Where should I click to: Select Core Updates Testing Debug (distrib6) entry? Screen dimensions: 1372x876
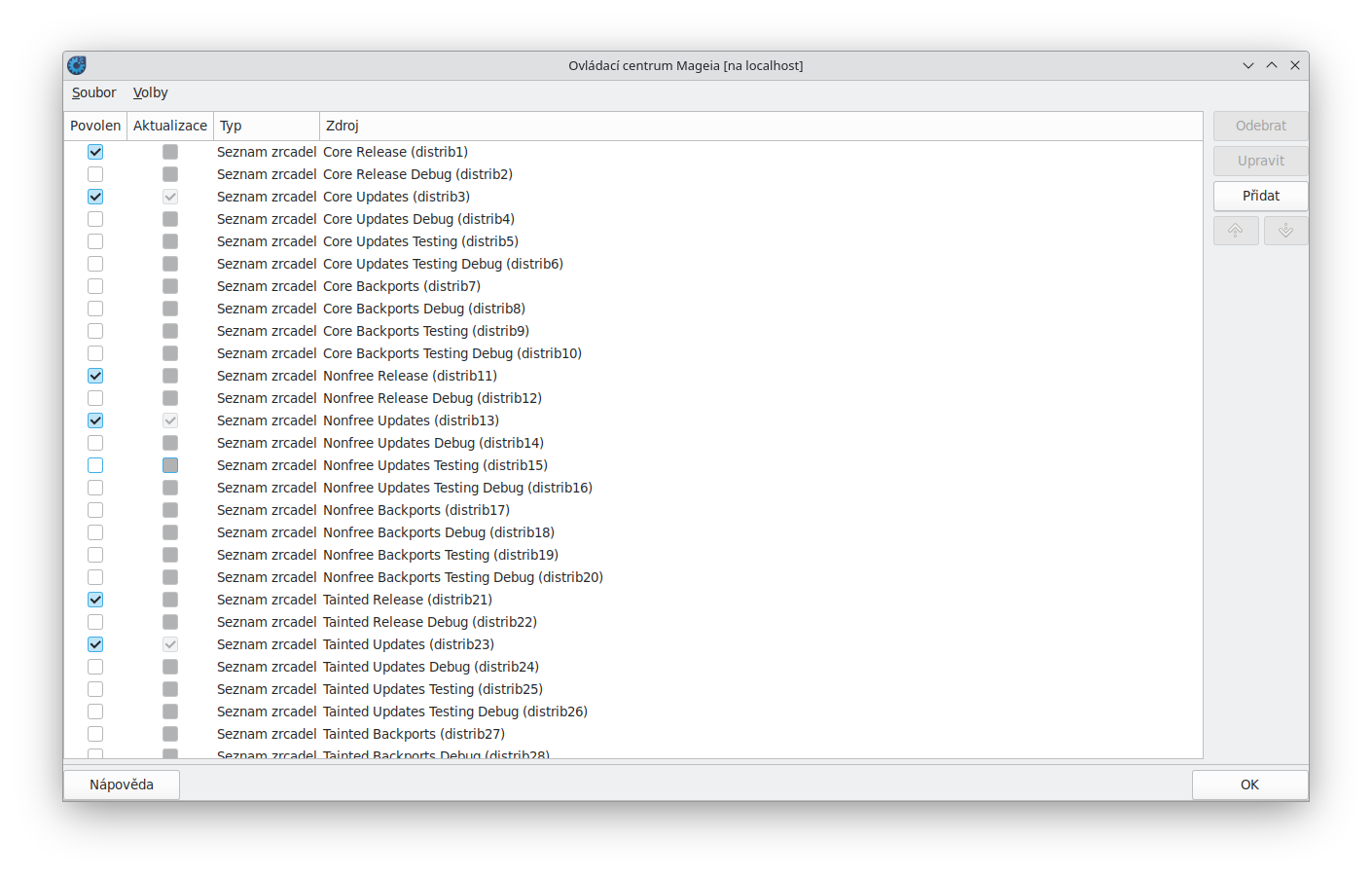[x=443, y=264]
